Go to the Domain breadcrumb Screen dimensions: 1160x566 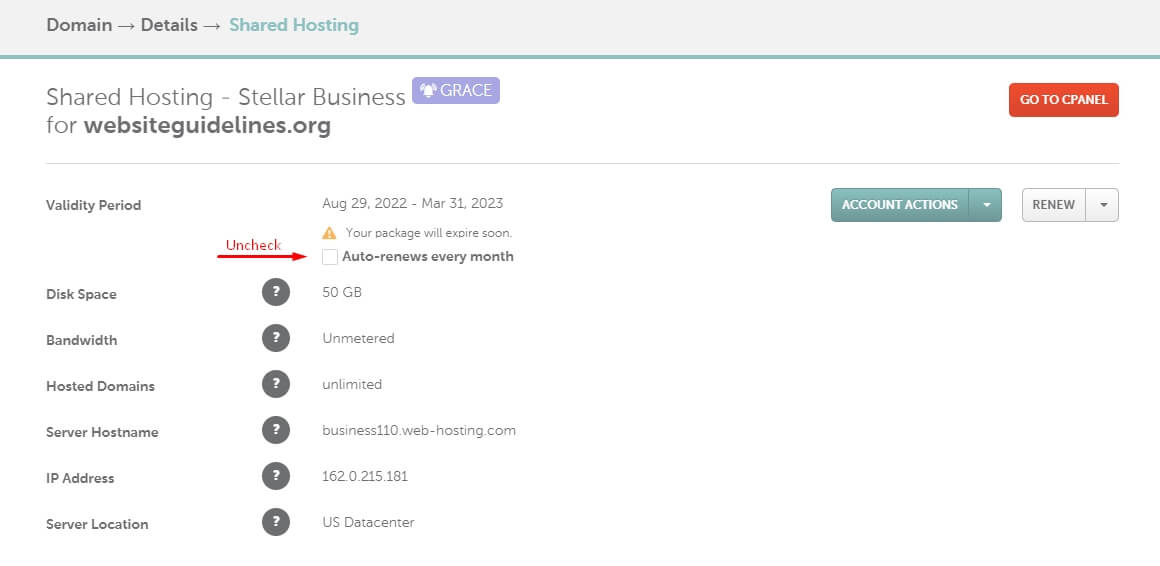tap(79, 25)
